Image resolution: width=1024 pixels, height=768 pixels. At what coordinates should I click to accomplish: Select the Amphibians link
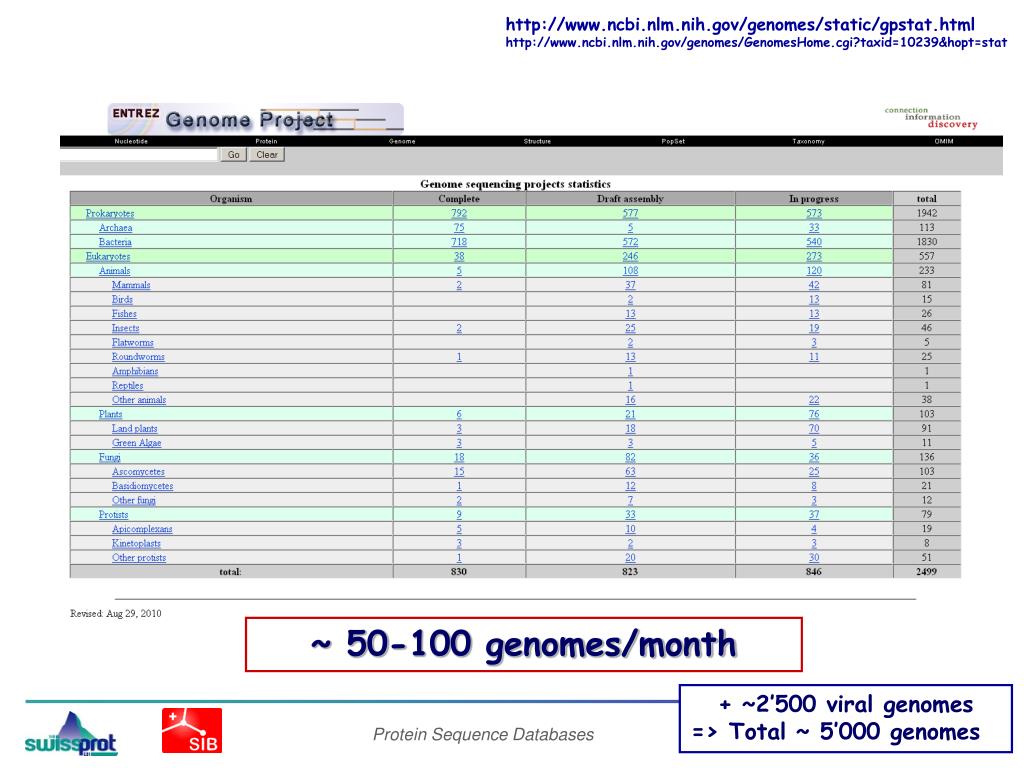[x=135, y=372]
